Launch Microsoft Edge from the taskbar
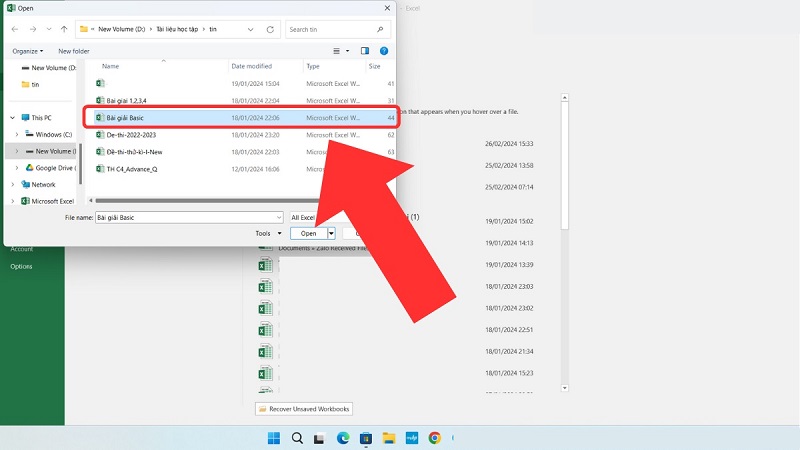The image size is (800, 450). (x=343, y=438)
